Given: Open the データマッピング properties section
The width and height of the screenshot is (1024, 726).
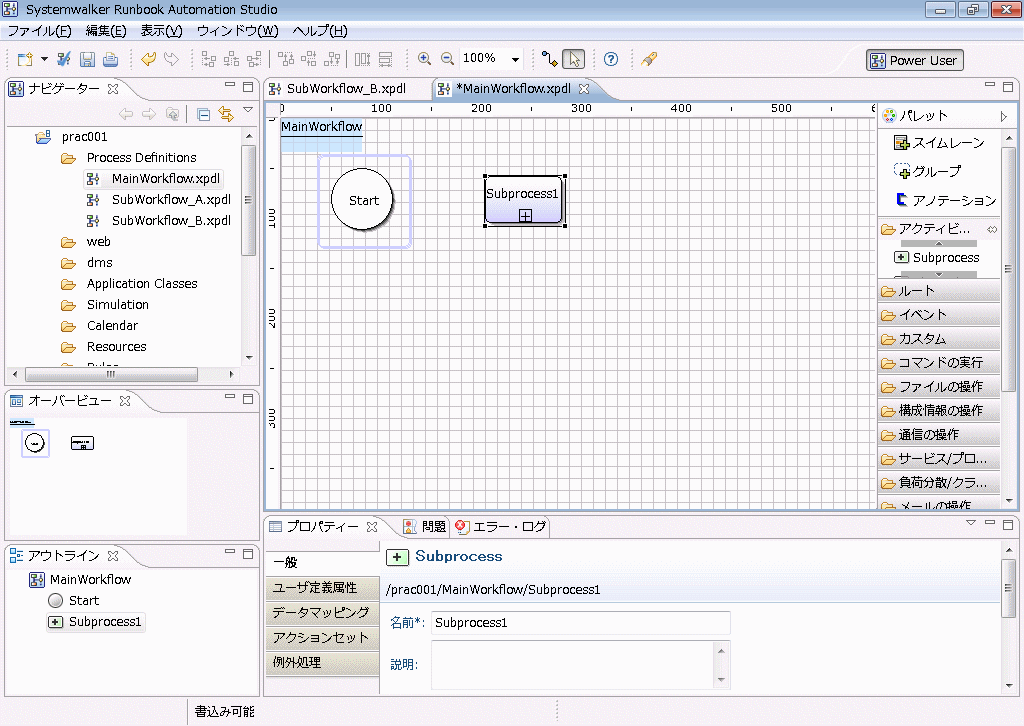Looking at the screenshot, I should tap(323, 612).
